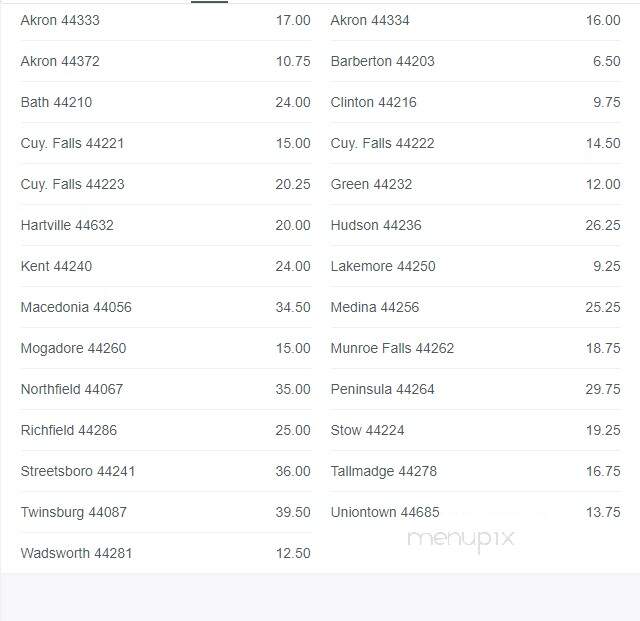The height and width of the screenshot is (621, 640).
Task: Click the menupix watermark logo
Action: tap(461, 540)
